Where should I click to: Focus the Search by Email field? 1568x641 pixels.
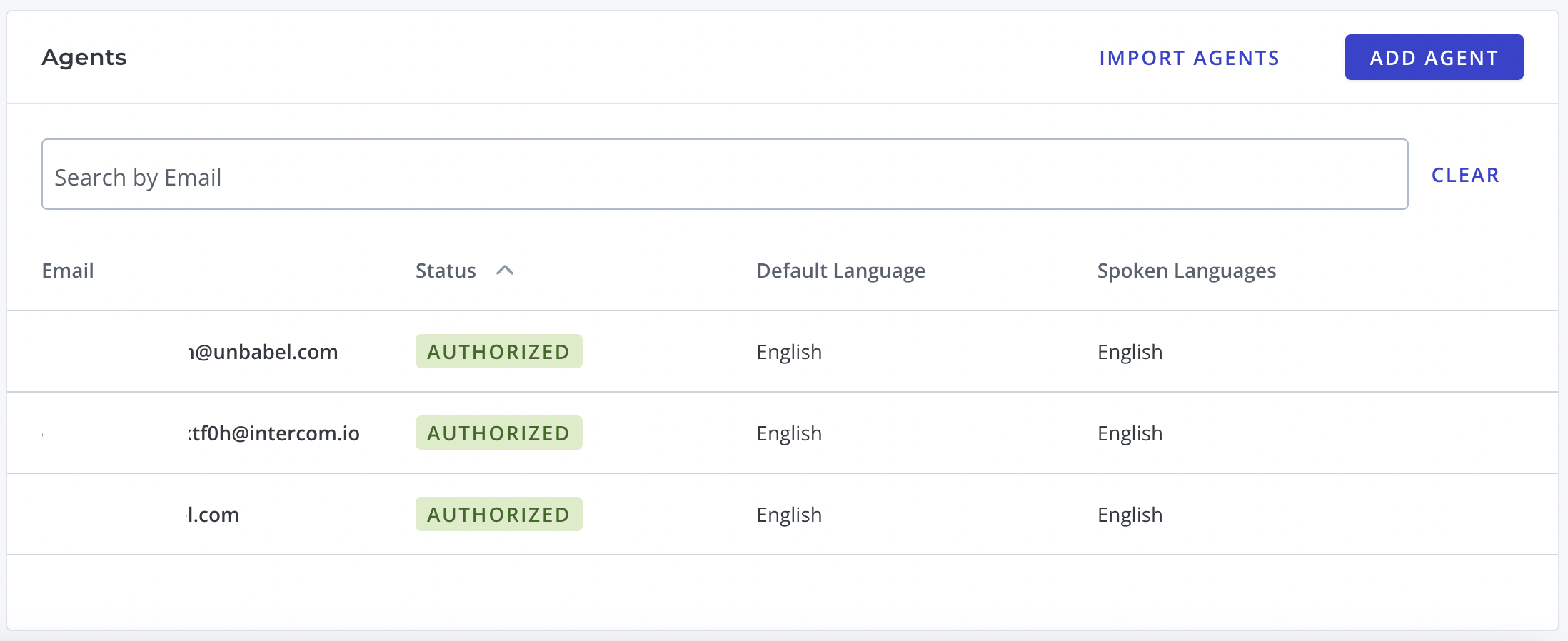(x=724, y=175)
